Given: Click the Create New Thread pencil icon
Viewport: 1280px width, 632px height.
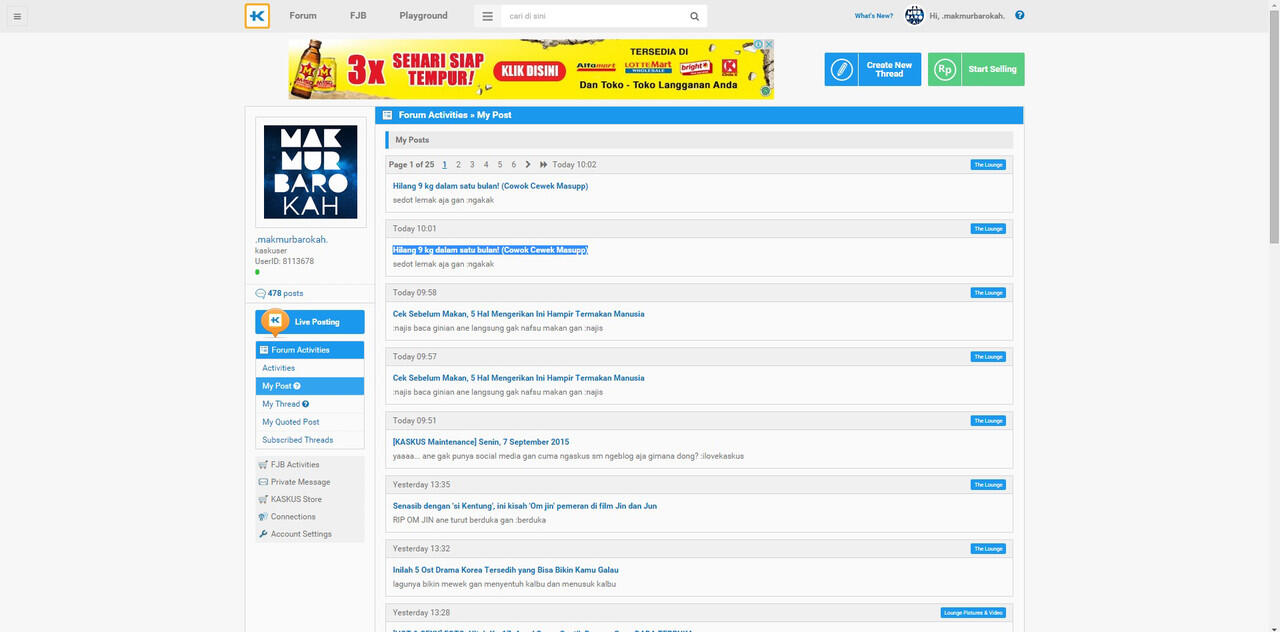Looking at the screenshot, I should [842, 69].
